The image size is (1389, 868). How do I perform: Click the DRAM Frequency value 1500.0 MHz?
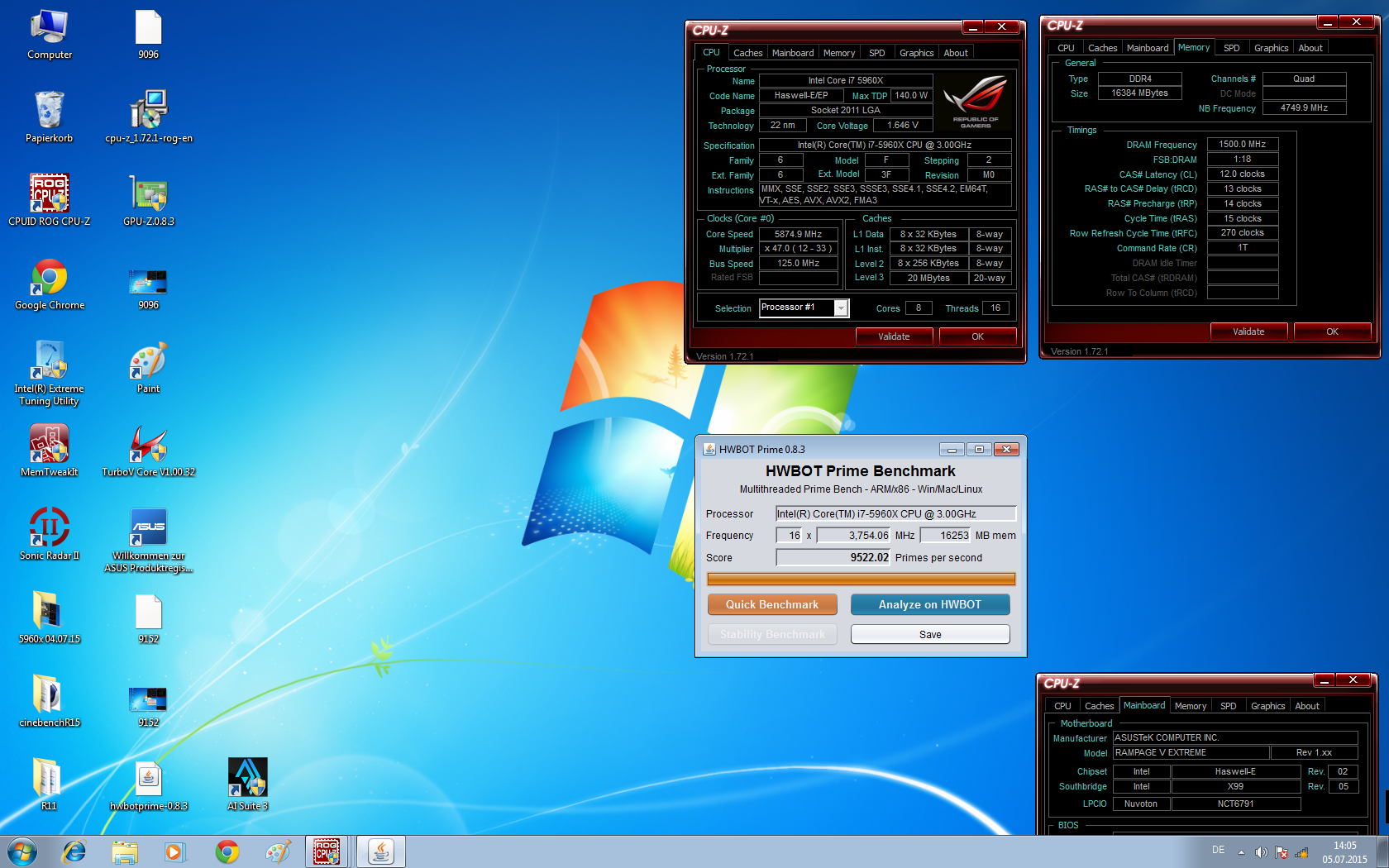click(1242, 144)
